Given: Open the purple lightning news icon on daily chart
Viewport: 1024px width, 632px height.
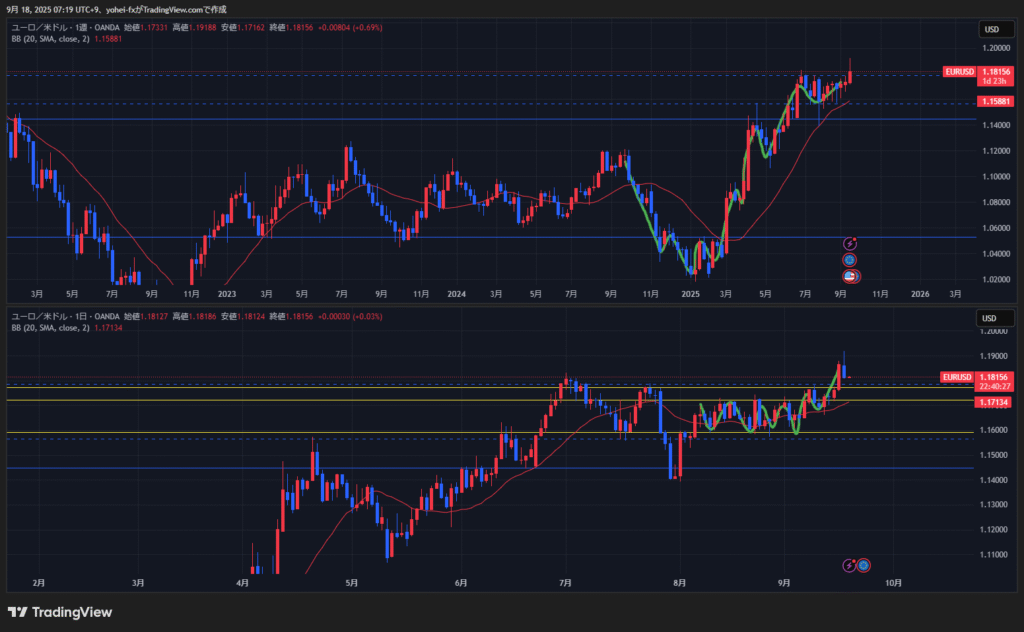Looking at the screenshot, I should pyautogui.click(x=850, y=565).
